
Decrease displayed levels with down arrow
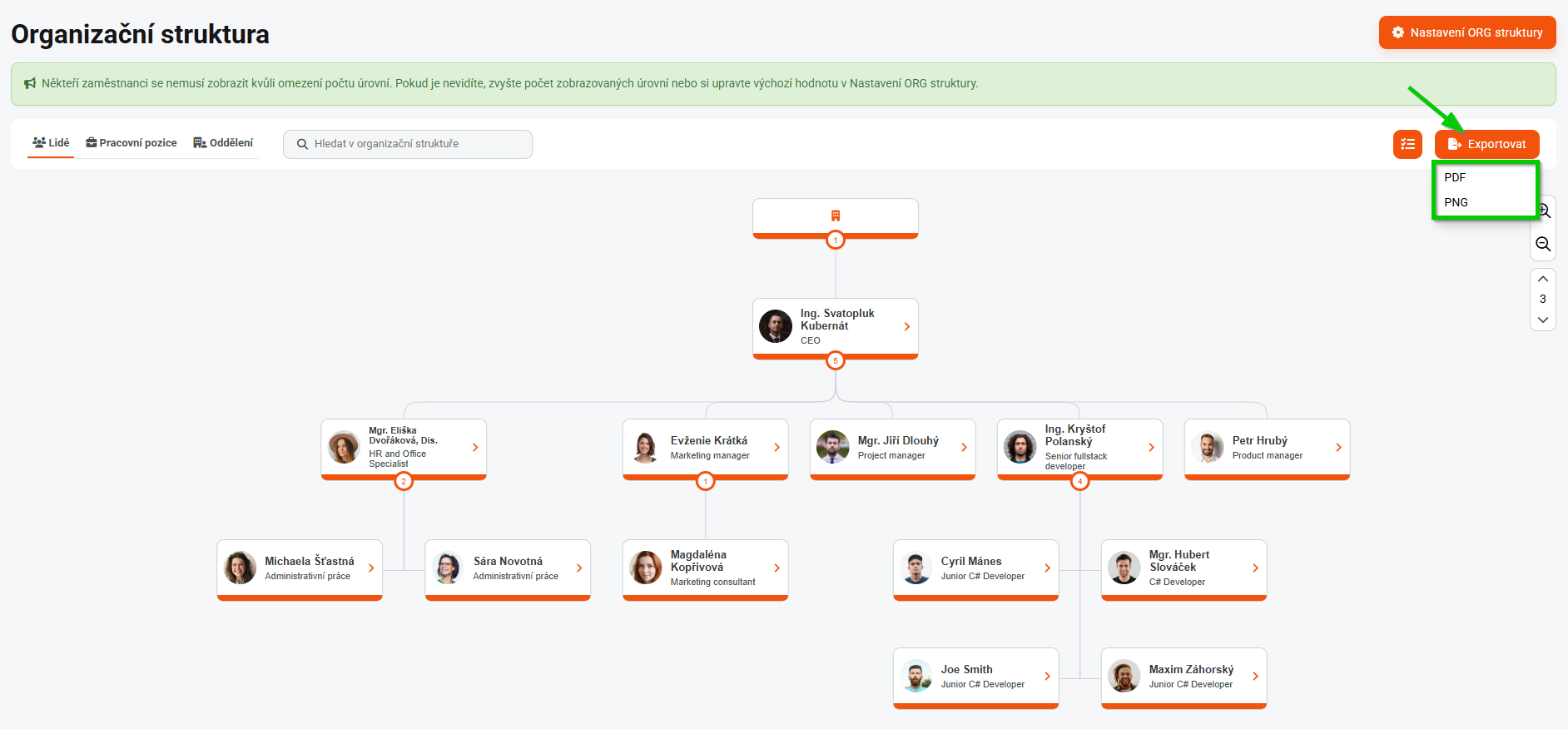click(x=1543, y=320)
